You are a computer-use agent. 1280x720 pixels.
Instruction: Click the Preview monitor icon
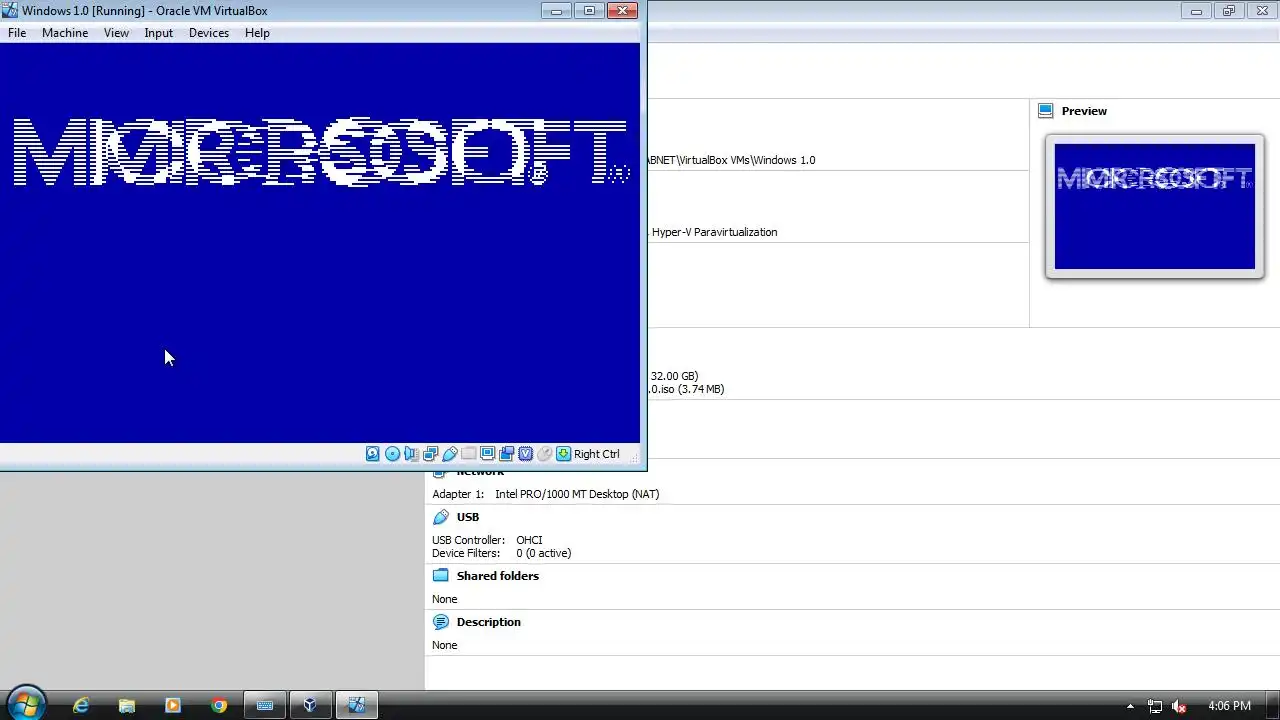point(1046,111)
